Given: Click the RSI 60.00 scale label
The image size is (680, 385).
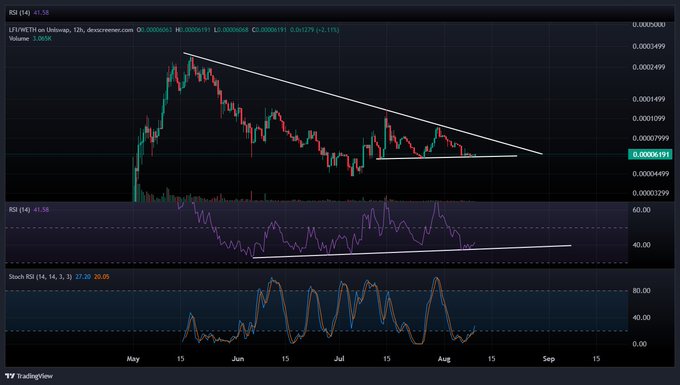Looking at the screenshot, I should pos(641,210).
